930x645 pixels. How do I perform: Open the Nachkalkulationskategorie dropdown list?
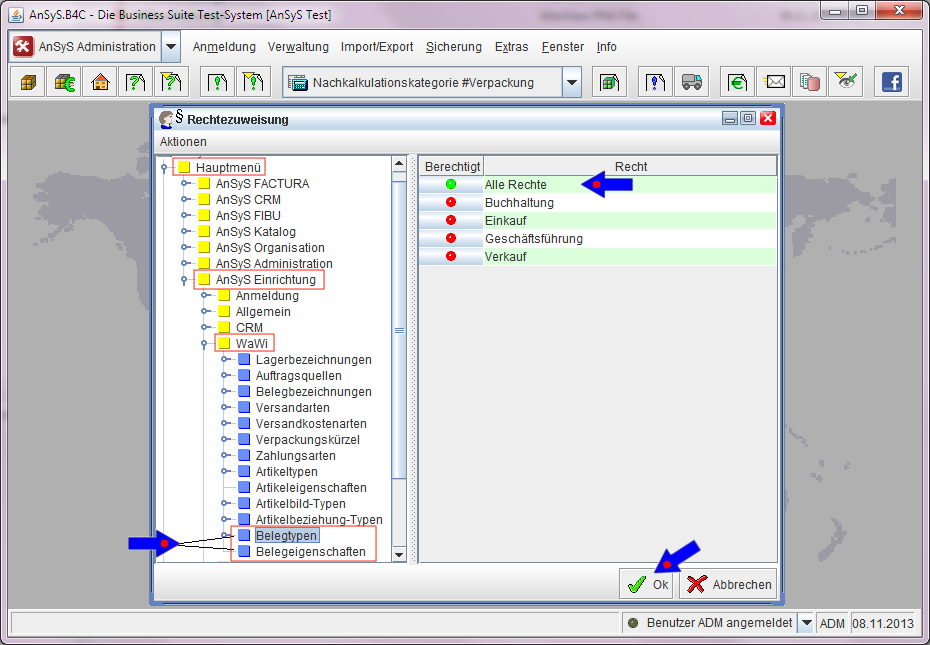point(571,83)
